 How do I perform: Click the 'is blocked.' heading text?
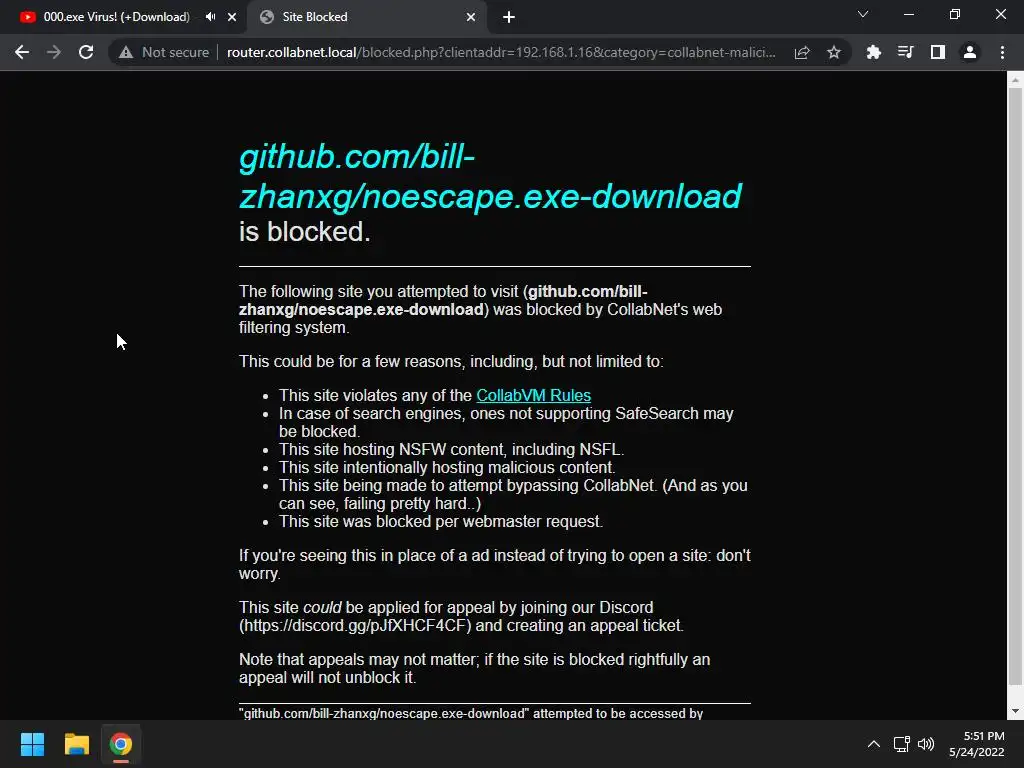(305, 232)
